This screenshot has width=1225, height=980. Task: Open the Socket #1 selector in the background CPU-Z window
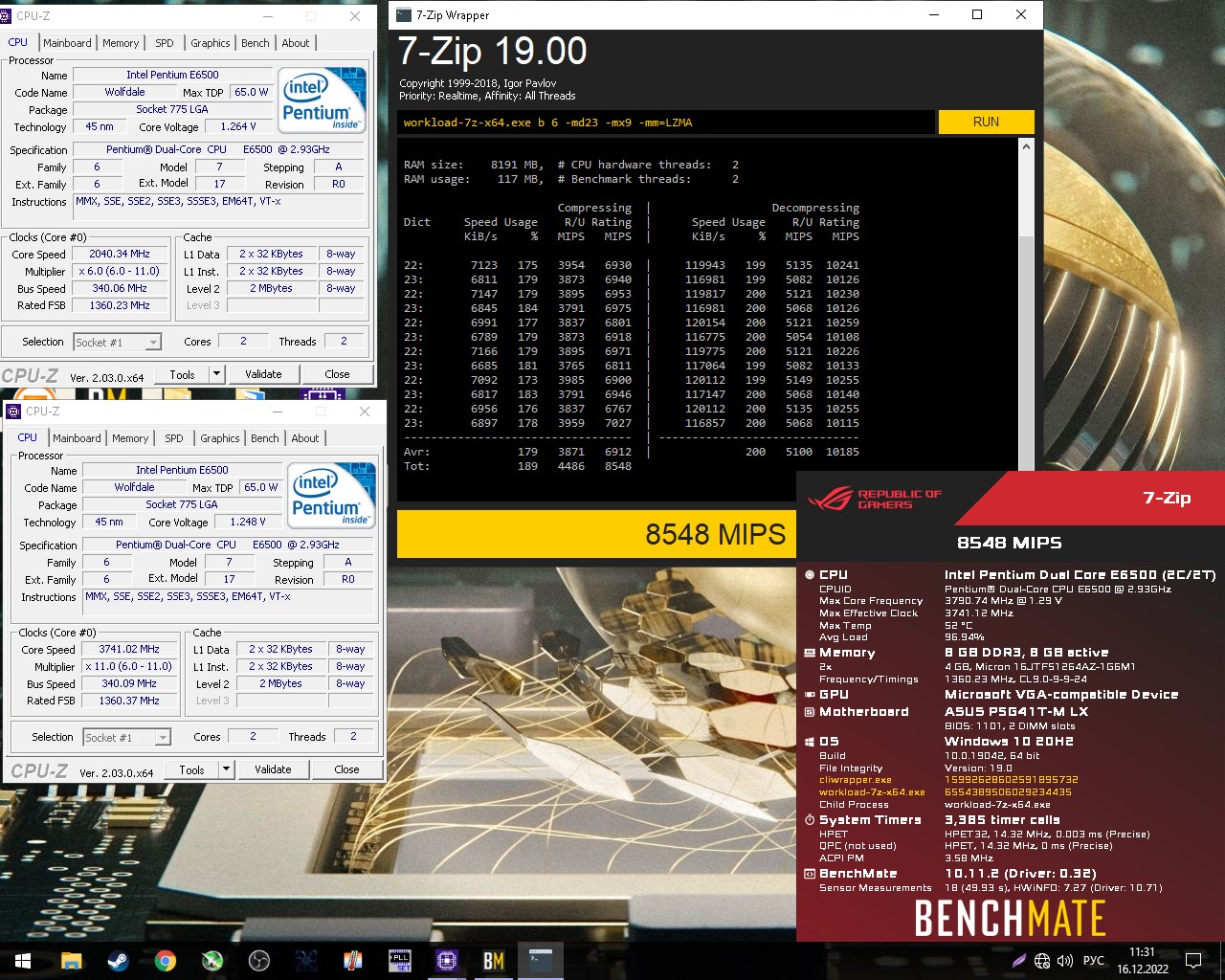click(117, 342)
